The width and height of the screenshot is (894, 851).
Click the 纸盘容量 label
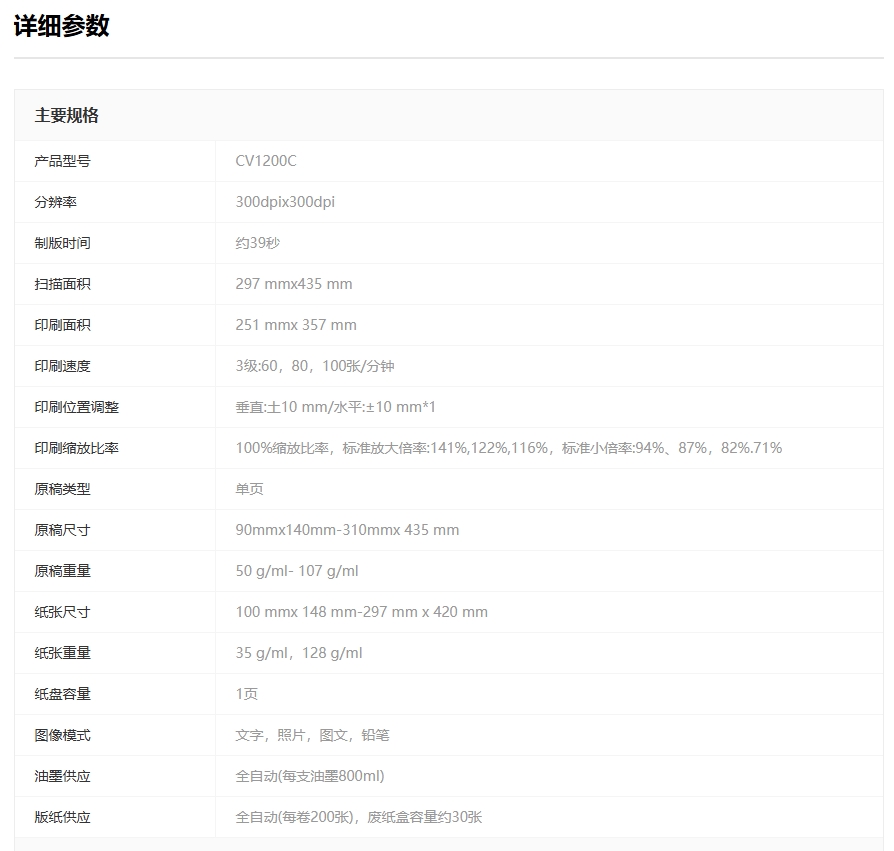pos(62,695)
